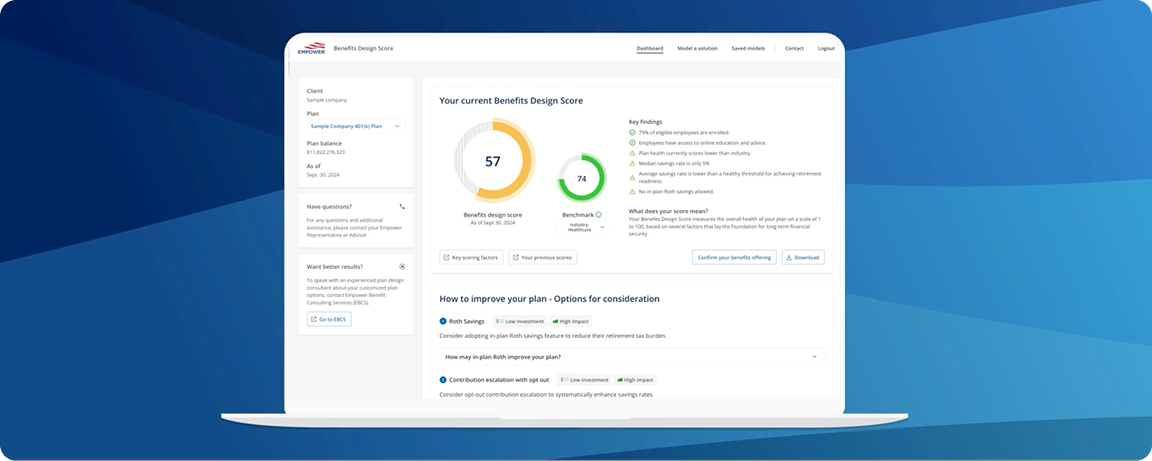The width and height of the screenshot is (1152, 461).
Task: Click warning icon beside No in-plan Roth savings
Action: (632, 191)
